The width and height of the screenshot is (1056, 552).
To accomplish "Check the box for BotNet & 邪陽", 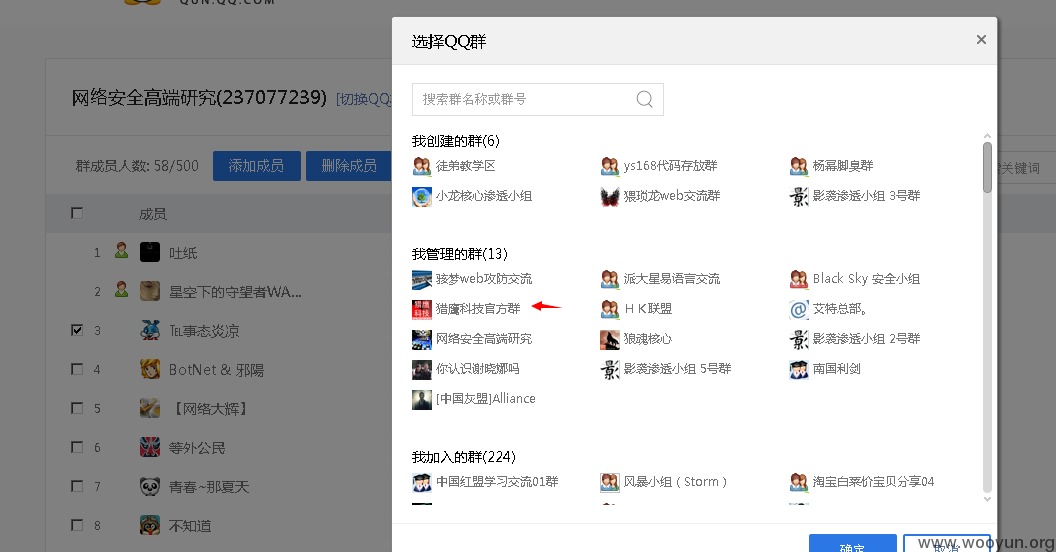I will (77, 369).
